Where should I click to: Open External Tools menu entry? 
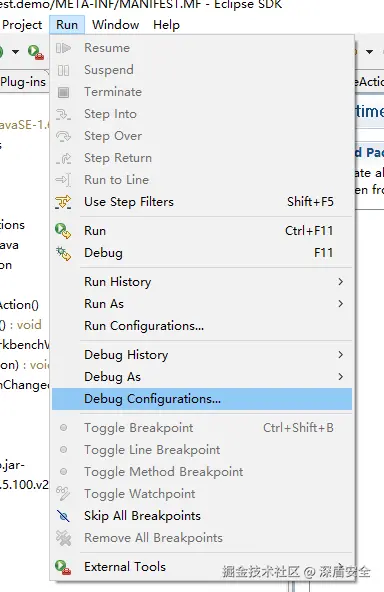tap(202, 567)
